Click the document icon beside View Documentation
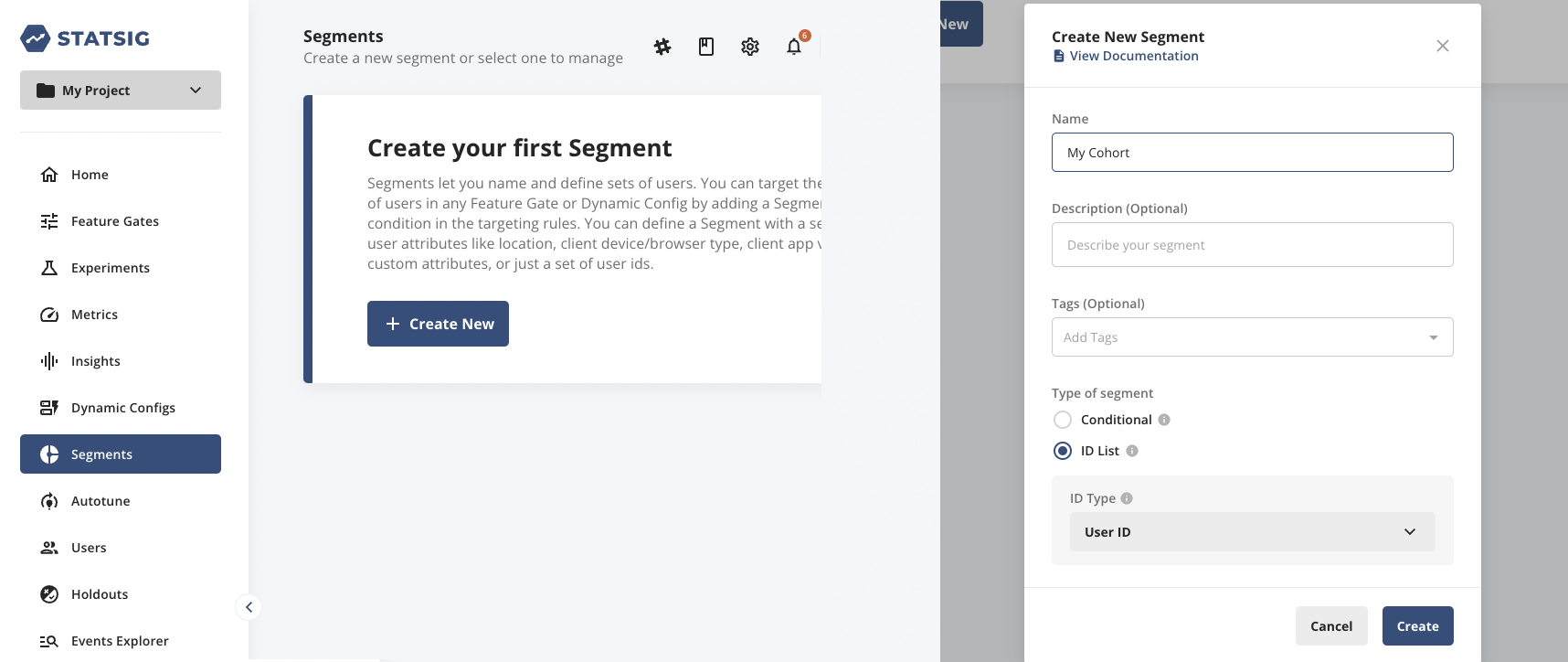 point(1059,56)
